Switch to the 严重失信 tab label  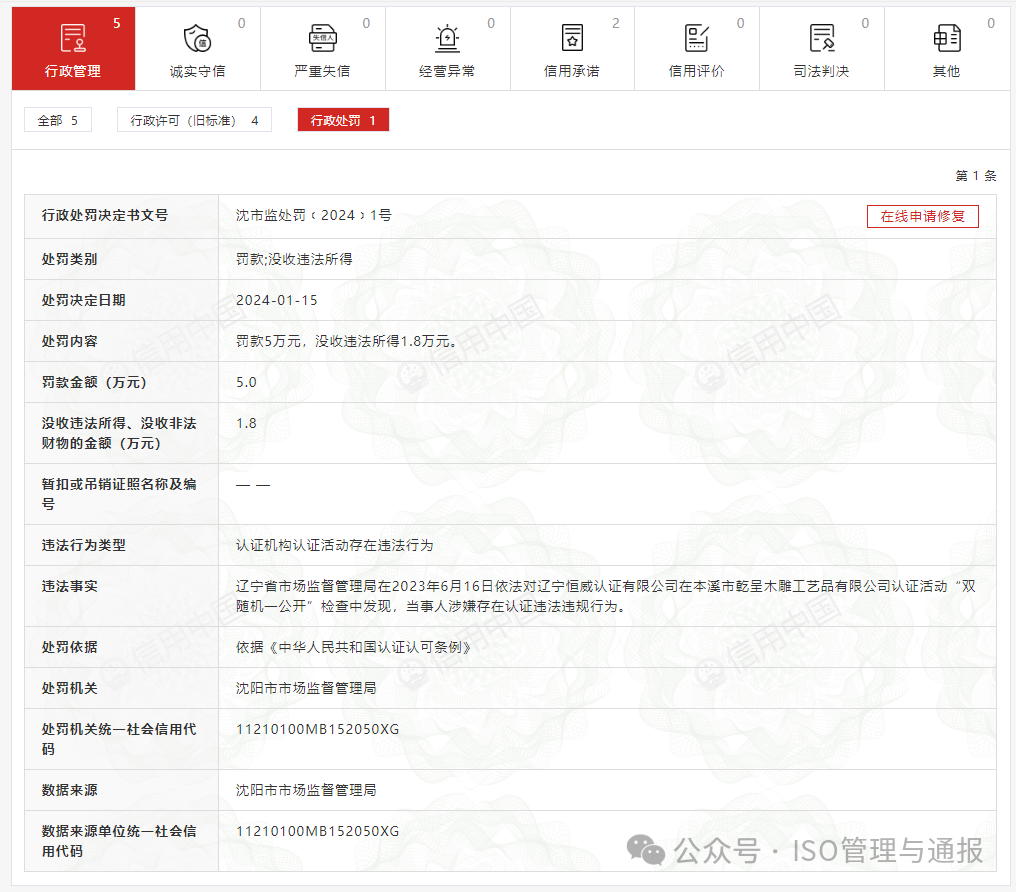(322, 71)
